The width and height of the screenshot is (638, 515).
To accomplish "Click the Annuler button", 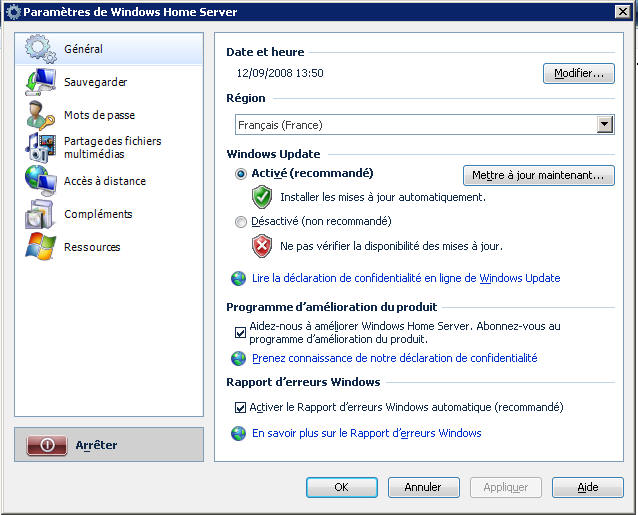I will click(424, 487).
